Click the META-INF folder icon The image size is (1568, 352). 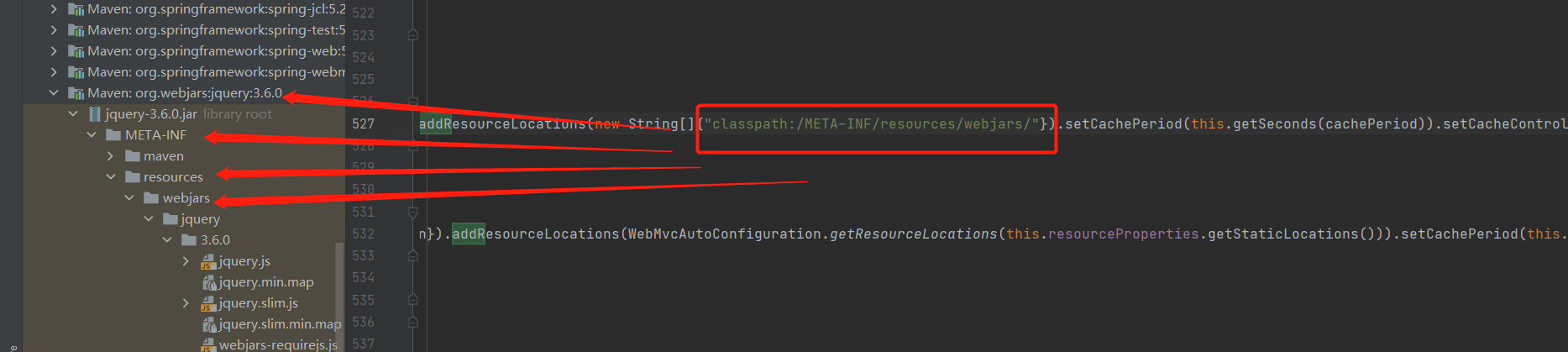pos(113,135)
